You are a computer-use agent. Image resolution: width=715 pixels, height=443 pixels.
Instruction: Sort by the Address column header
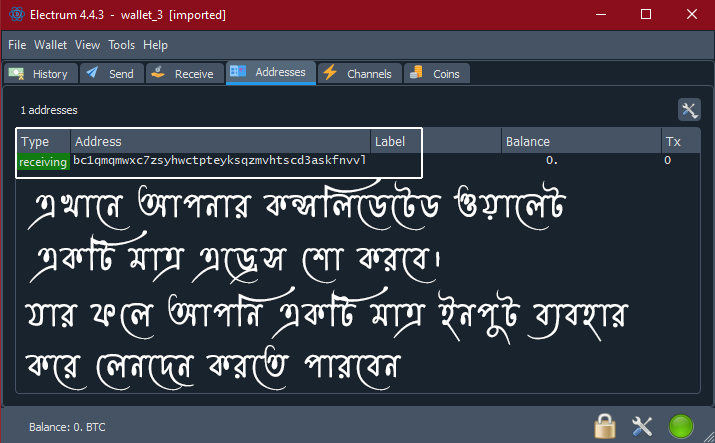pos(220,142)
